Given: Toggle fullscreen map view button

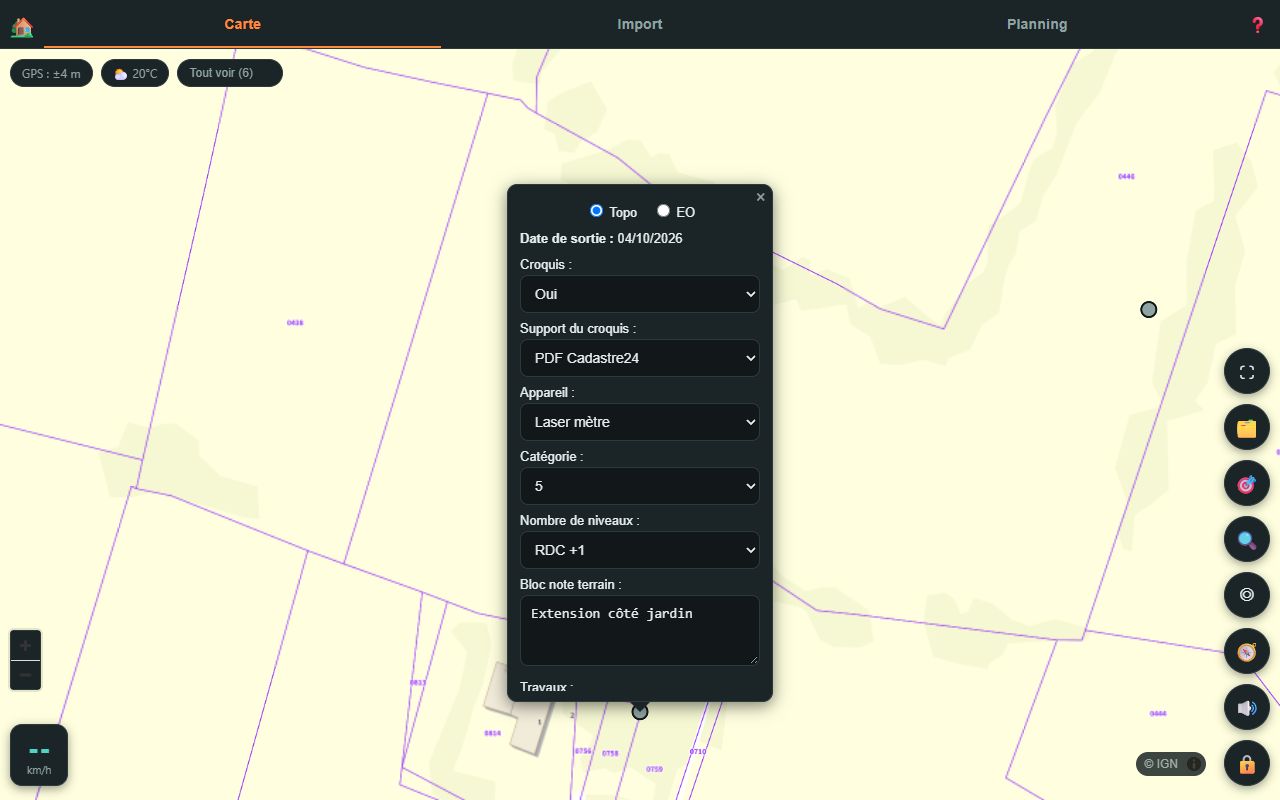Looking at the screenshot, I should click(1247, 372).
